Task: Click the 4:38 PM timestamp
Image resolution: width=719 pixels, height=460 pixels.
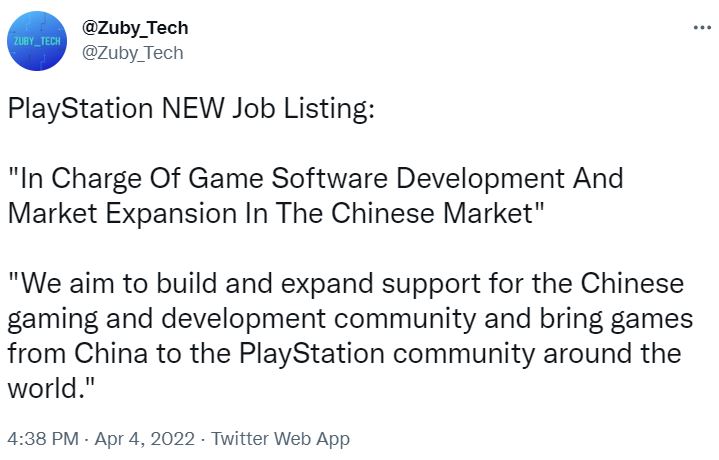Action: click(43, 438)
